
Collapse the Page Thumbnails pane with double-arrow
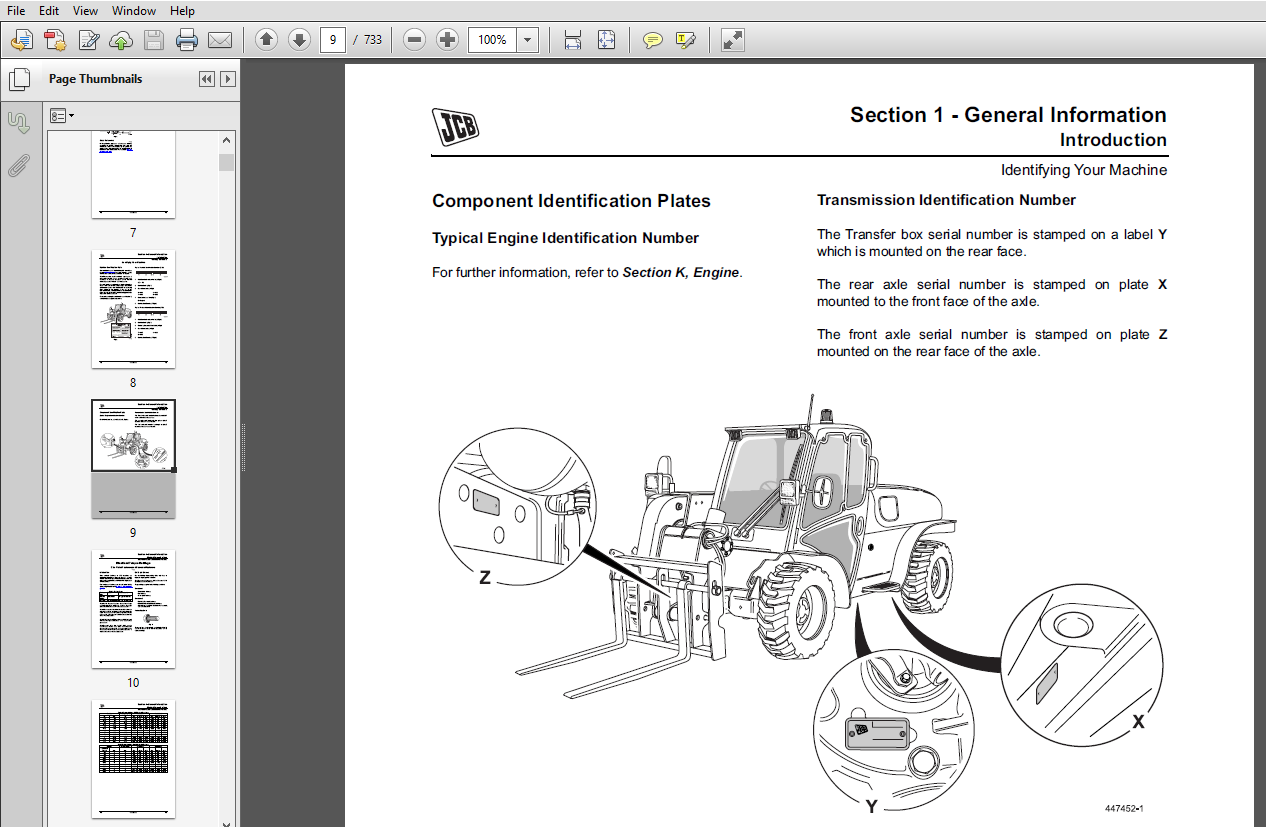[207, 79]
